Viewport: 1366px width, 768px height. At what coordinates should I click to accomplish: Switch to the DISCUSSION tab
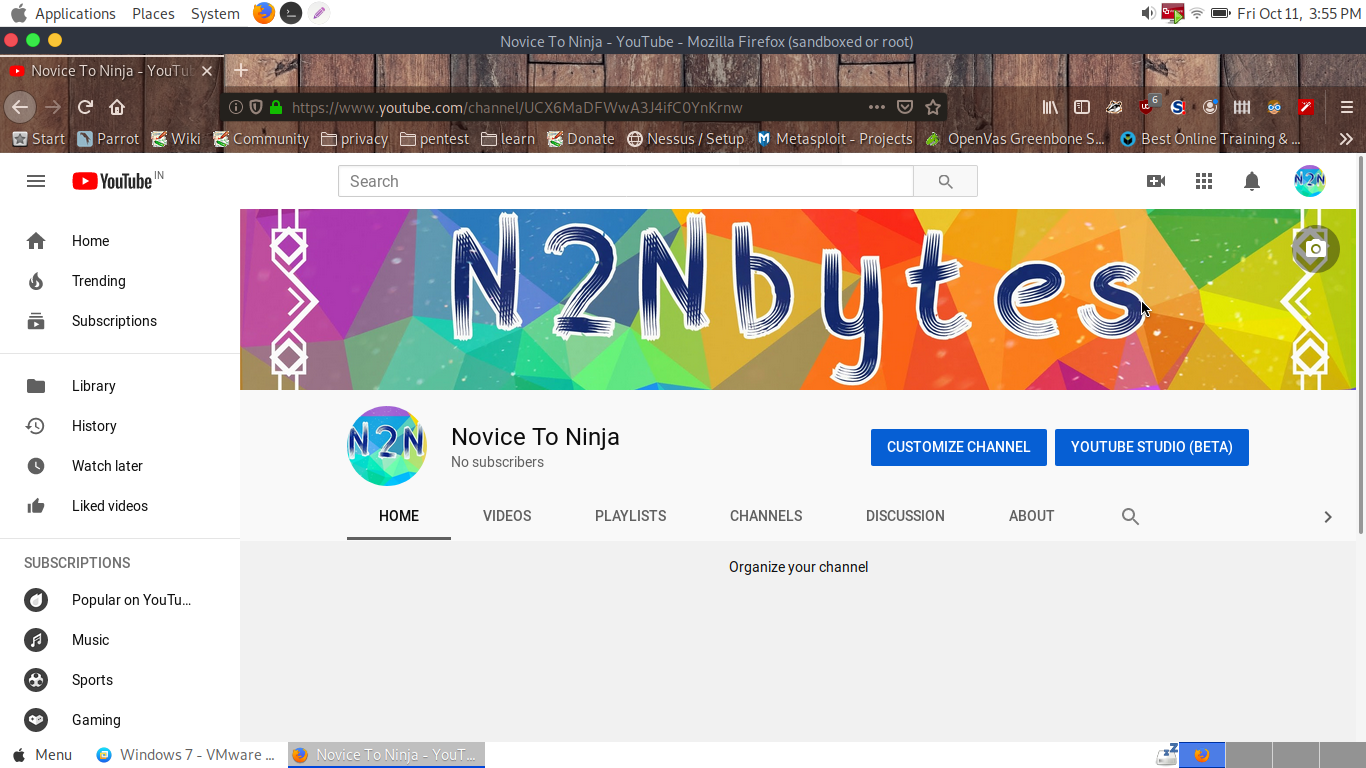point(905,516)
